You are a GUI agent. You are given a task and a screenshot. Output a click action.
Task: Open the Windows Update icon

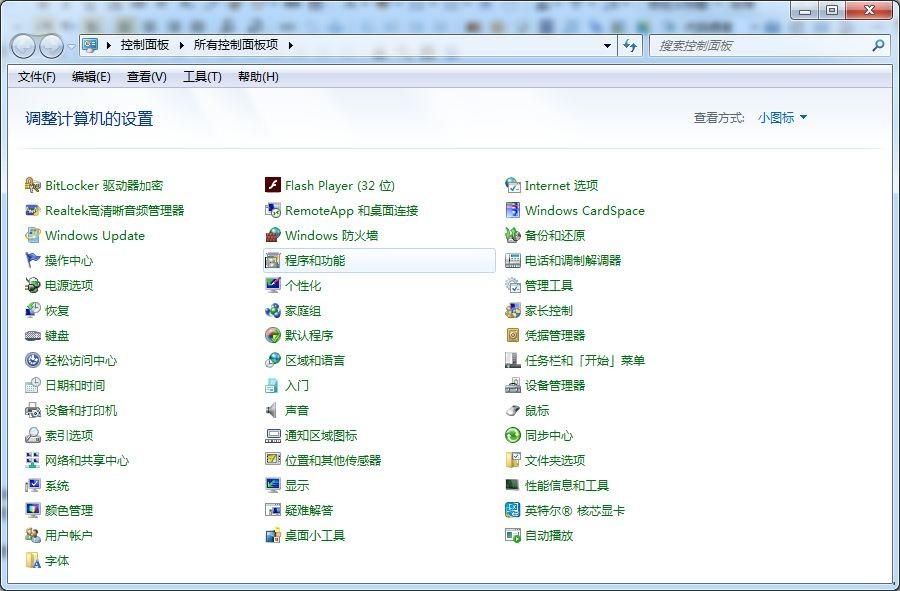pyautogui.click(x=33, y=235)
